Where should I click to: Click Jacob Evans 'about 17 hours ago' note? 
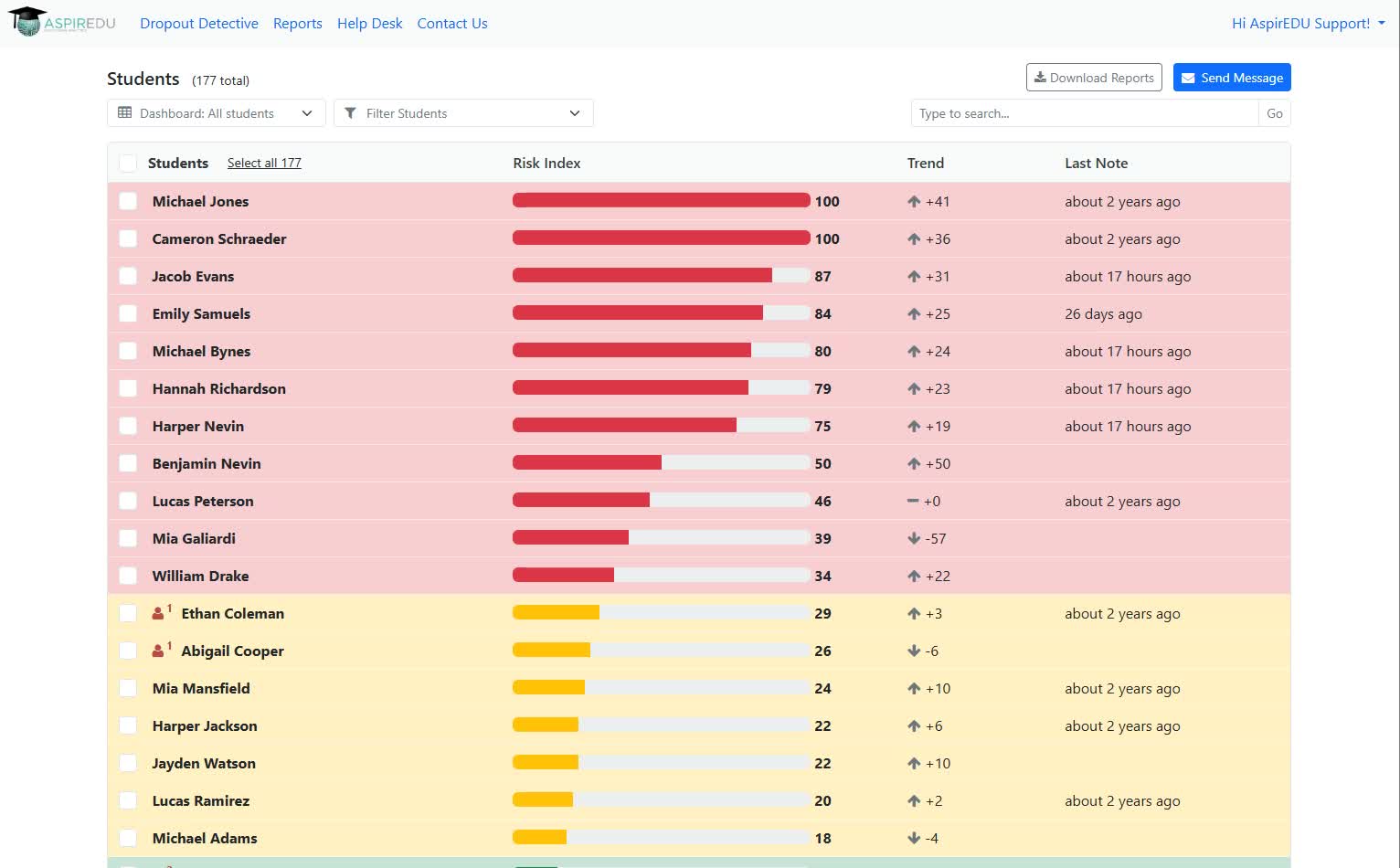[1128, 276]
